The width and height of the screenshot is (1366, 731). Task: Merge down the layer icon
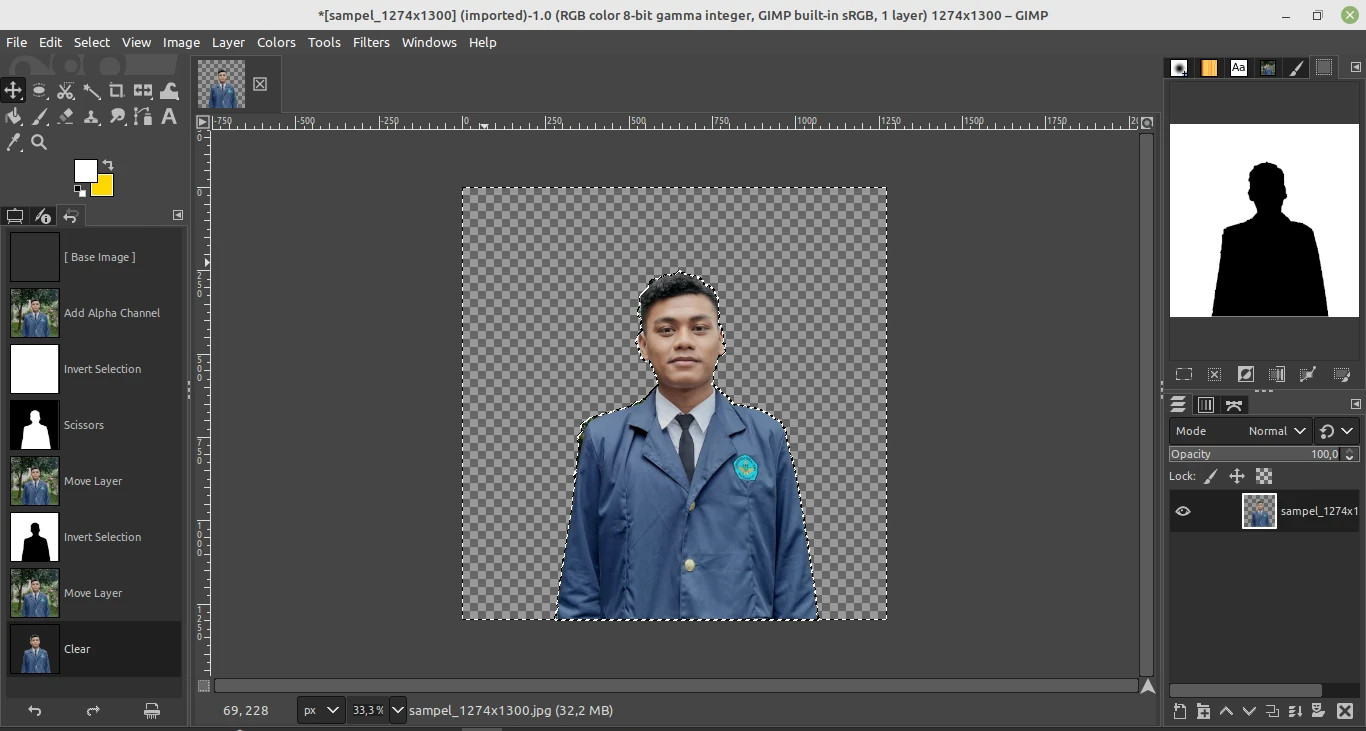(1295, 711)
